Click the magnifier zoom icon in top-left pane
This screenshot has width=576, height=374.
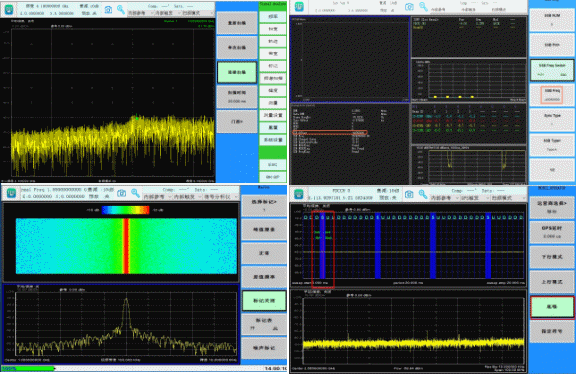tap(121, 10)
